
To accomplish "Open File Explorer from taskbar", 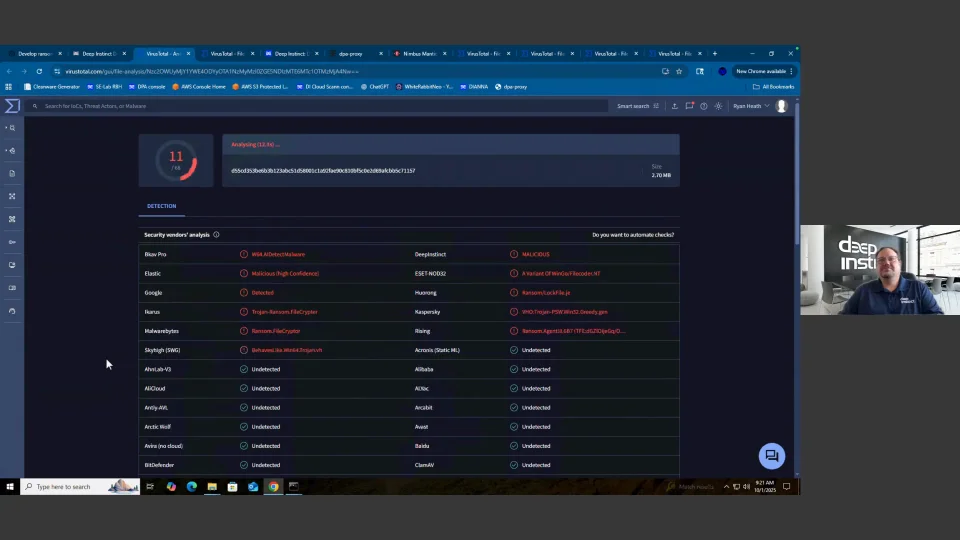I will [x=212, y=487].
